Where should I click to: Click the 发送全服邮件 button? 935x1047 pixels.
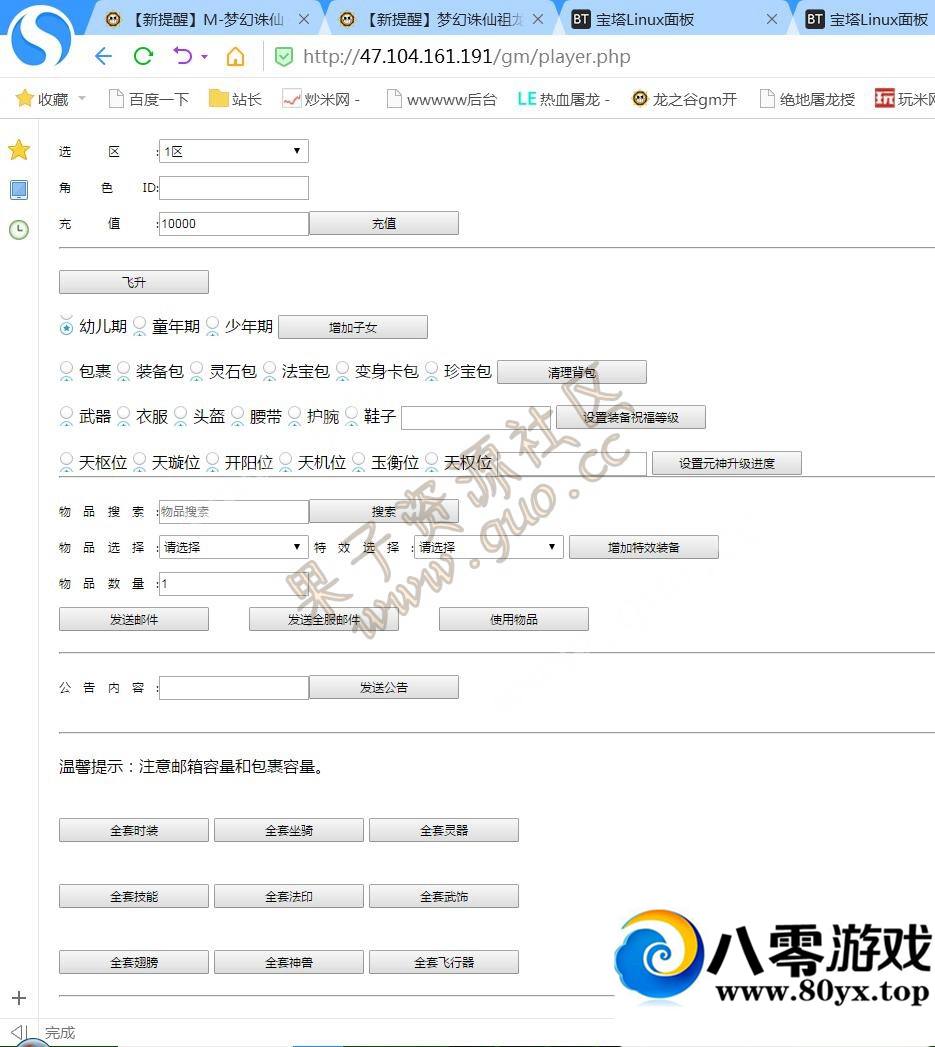(324, 619)
